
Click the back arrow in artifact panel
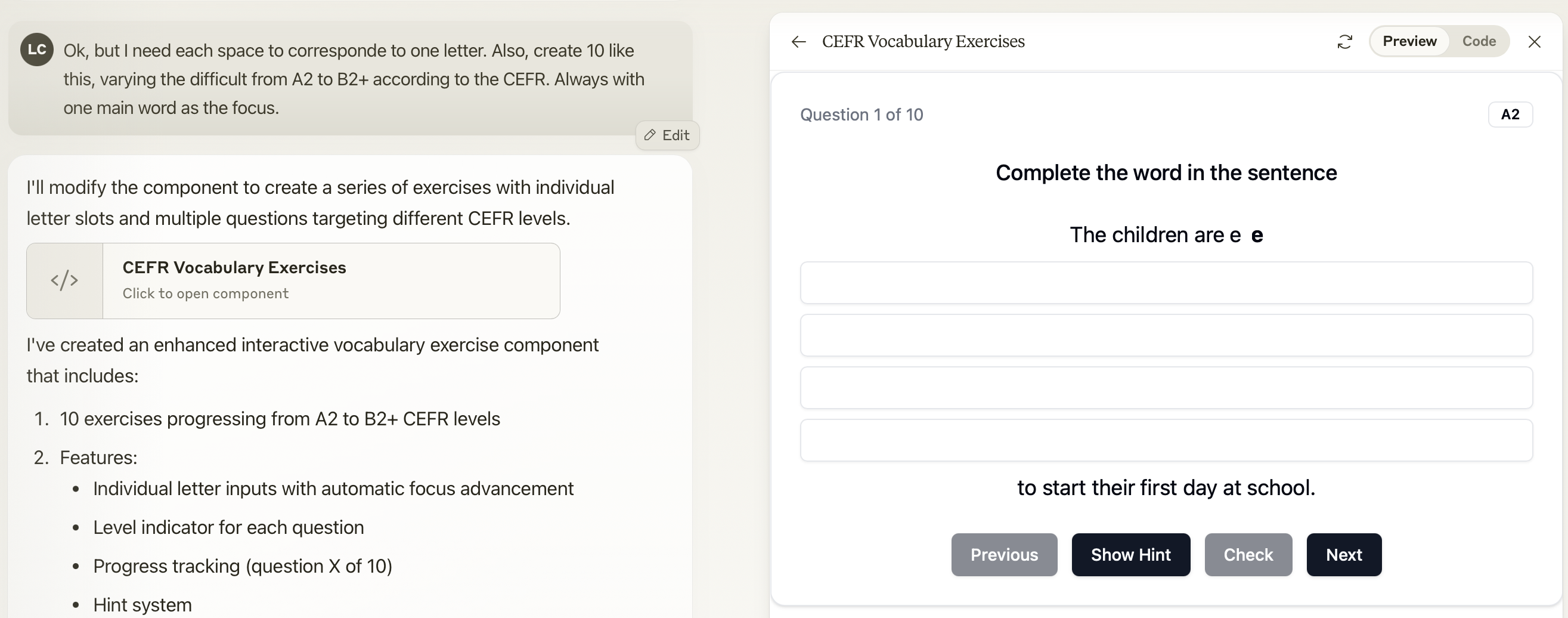coord(799,41)
